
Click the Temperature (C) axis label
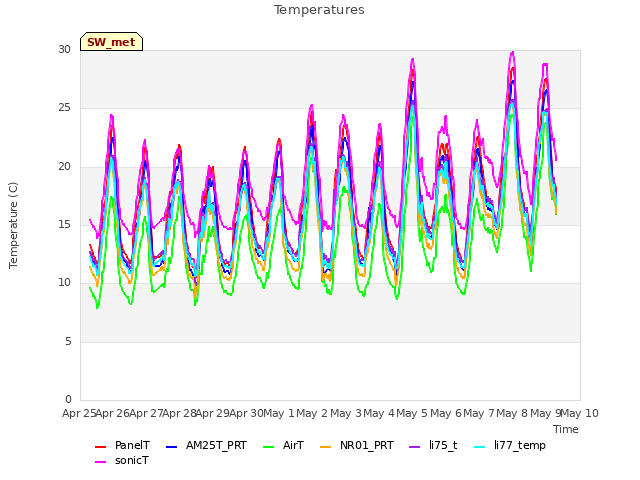click(x=13, y=225)
